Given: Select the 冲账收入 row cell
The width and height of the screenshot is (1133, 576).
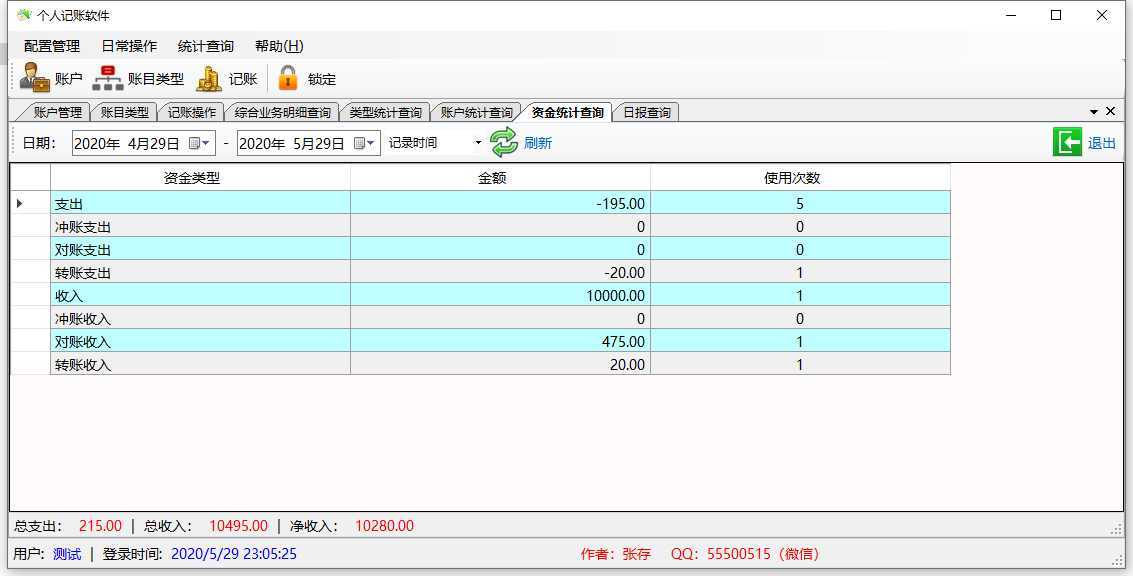Looking at the screenshot, I should pyautogui.click(x=200, y=318).
